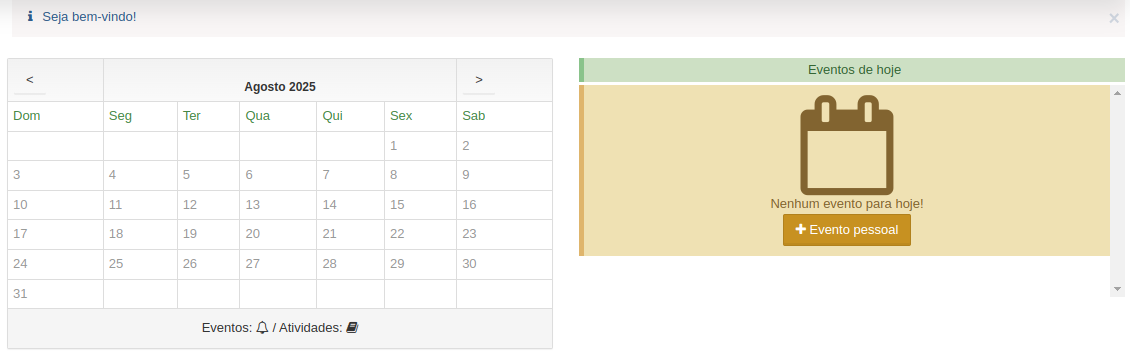Image resolution: width=1130 pixels, height=362 pixels.
Task: Select day 15 in the calendar
Action: [x=397, y=205]
